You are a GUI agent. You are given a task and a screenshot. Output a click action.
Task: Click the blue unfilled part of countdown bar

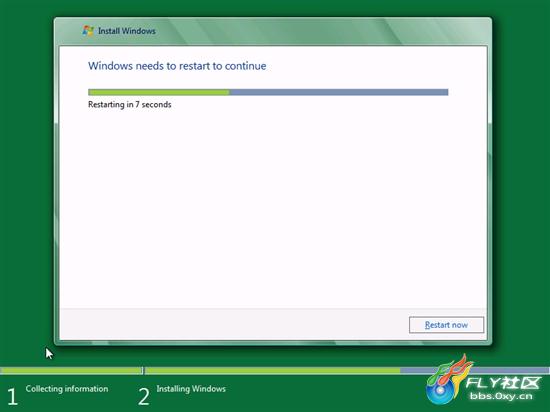[x=339, y=92]
